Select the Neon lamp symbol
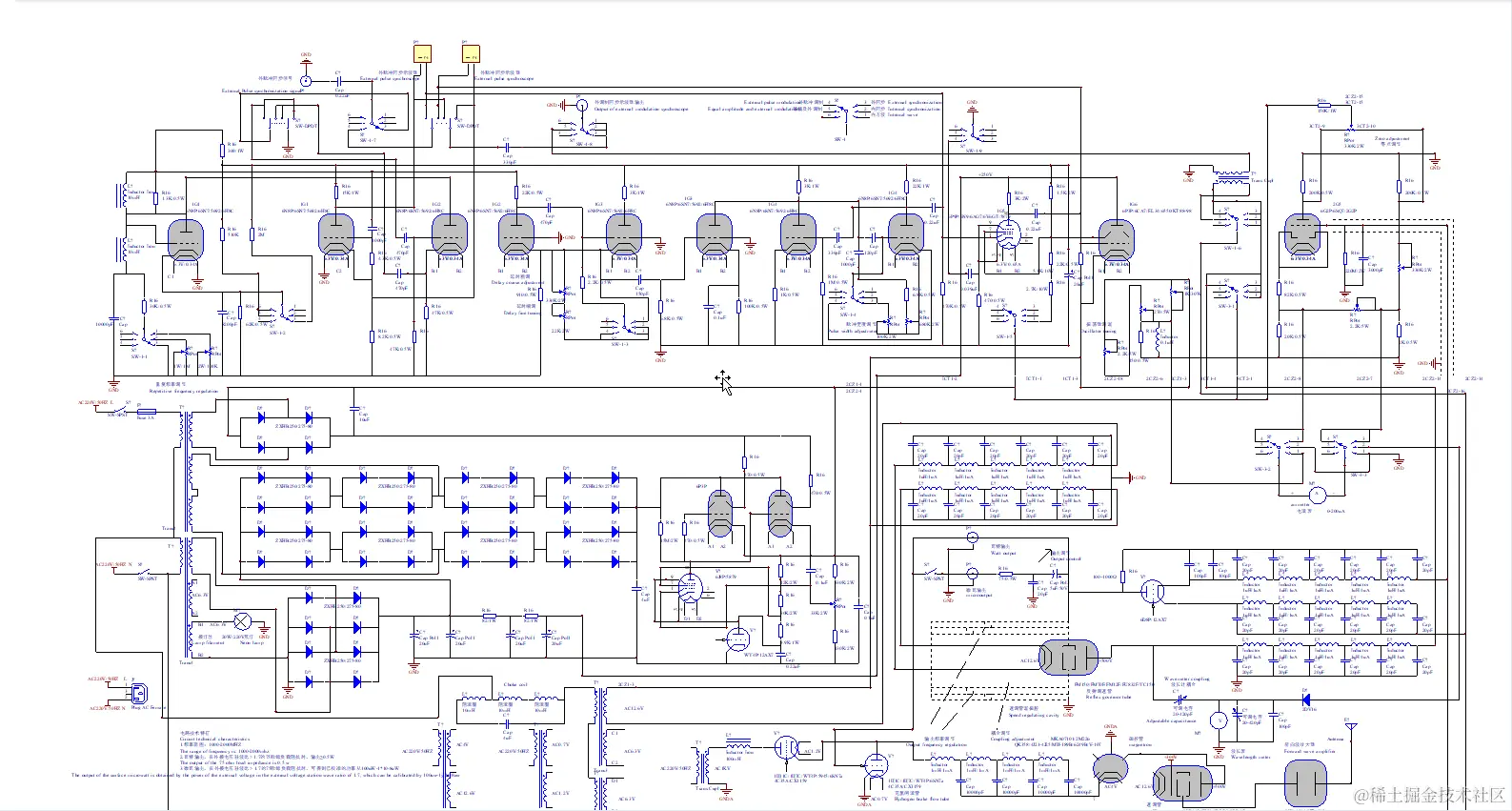Image resolution: width=1512 pixels, height=811 pixels. pyautogui.click(x=242, y=621)
